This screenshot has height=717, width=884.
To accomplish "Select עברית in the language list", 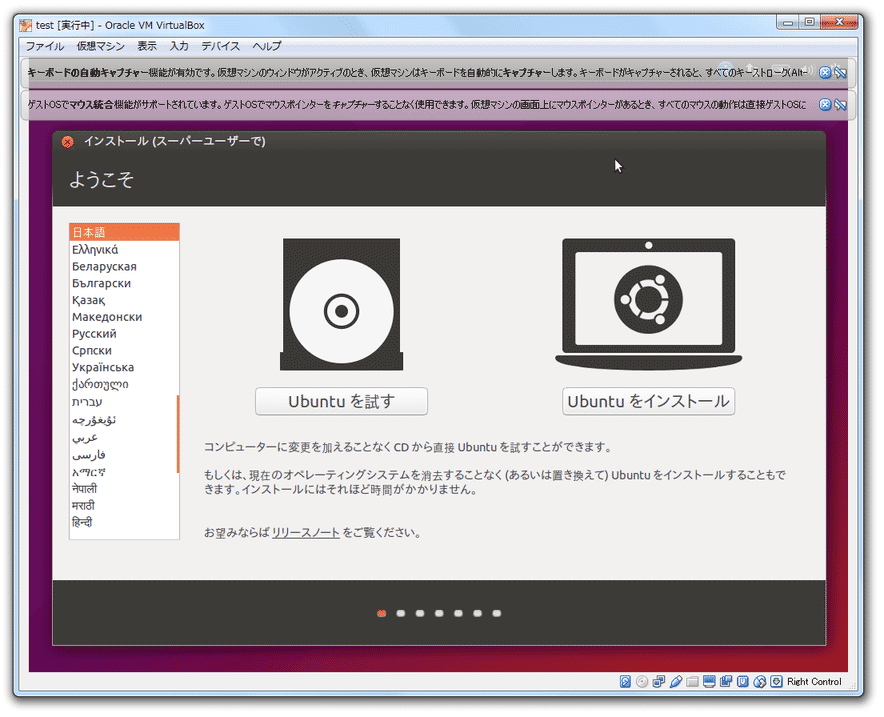I will pyautogui.click(x=124, y=401).
